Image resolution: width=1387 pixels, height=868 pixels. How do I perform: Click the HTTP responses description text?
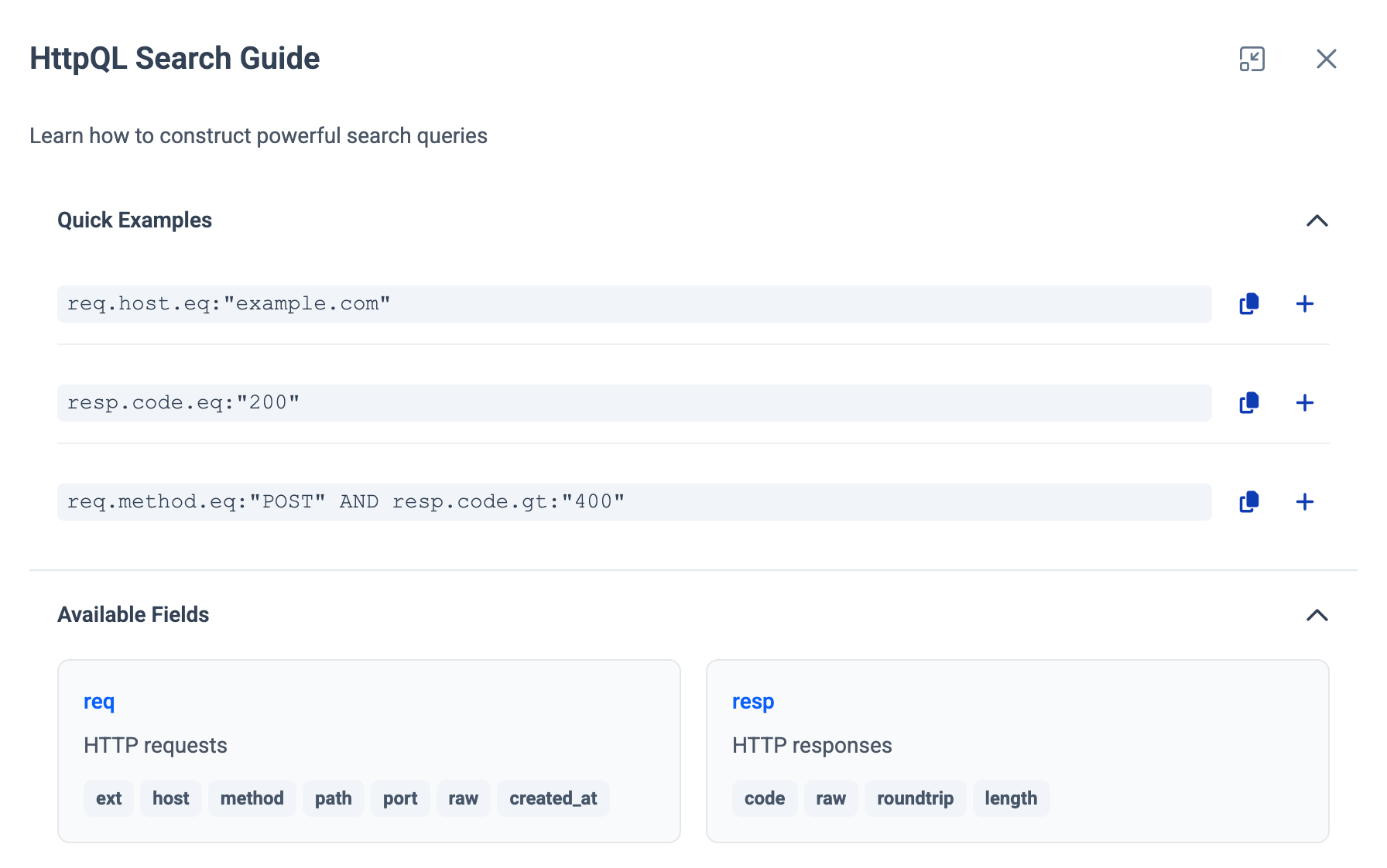pyautogui.click(x=812, y=746)
